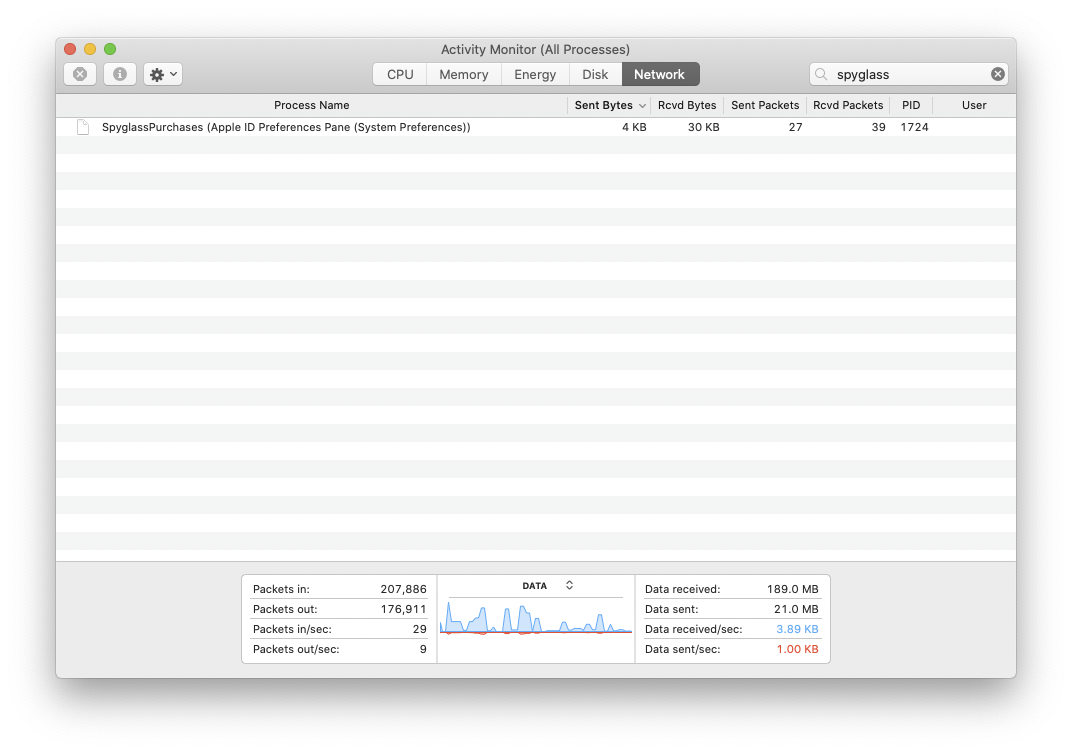Close the Activity Monitor window
This screenshot has height=752, width=1072.
coord(70,49)
